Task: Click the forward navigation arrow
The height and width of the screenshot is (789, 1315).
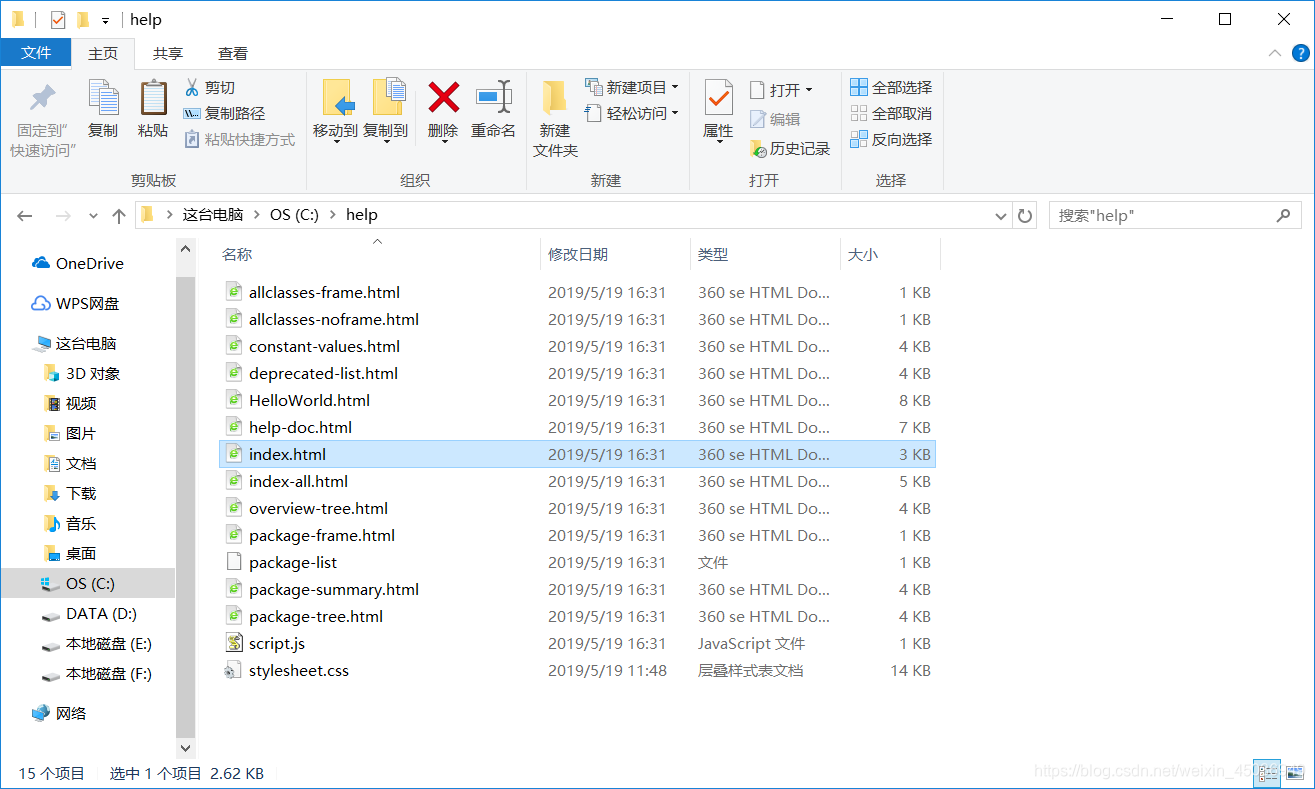Action: (x=62, y=215)
